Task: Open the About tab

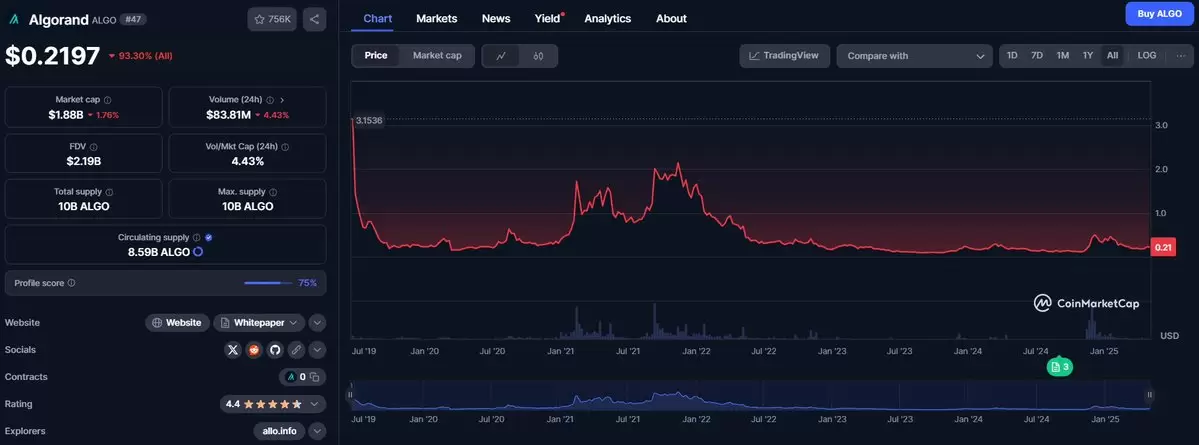Action: (x=671, y=18)
